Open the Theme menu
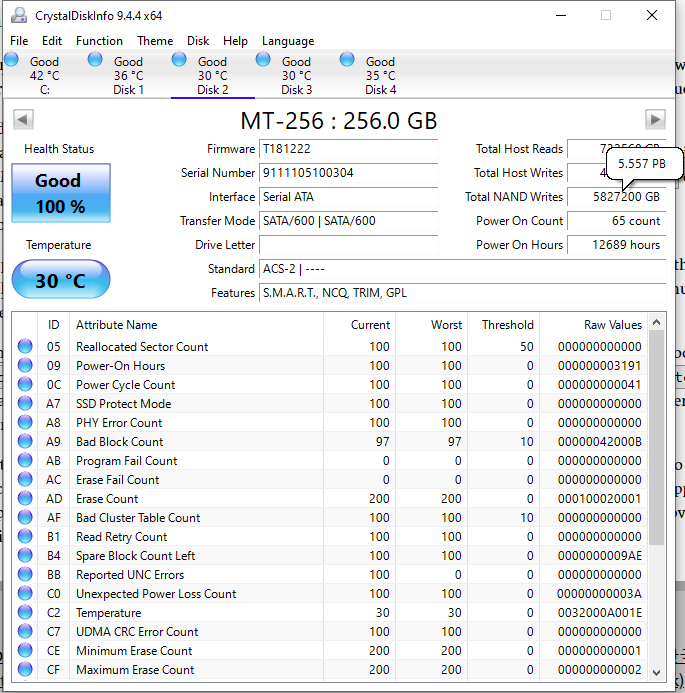685x693 pixels. tap(155, 41)
